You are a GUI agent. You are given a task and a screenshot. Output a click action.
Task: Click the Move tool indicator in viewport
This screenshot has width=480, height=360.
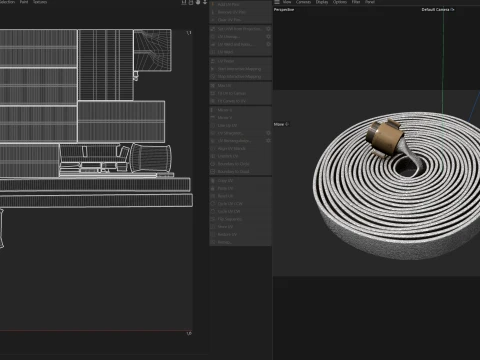[281, 124]
